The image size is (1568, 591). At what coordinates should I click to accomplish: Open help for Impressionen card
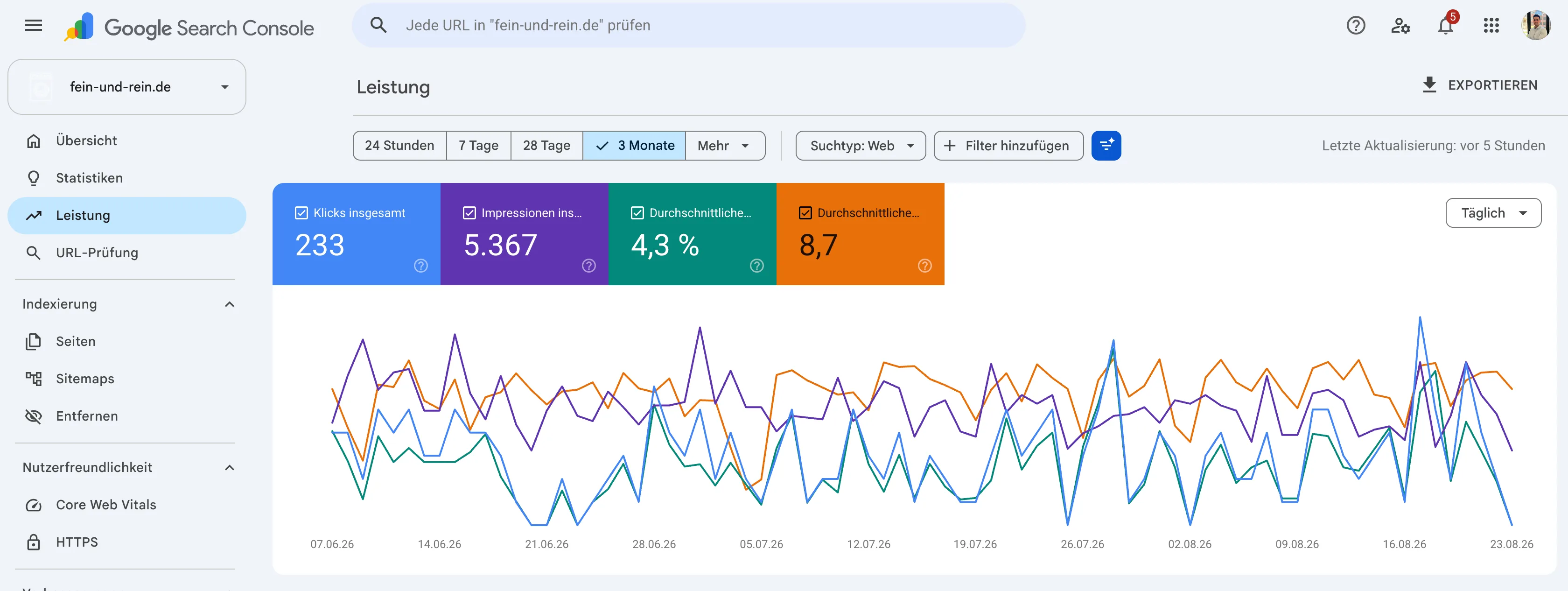[x=588, y=266]
